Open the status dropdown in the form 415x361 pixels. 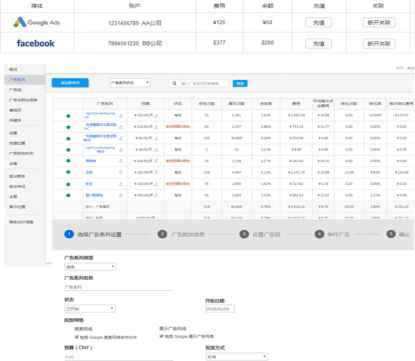(x=90, y=308)
